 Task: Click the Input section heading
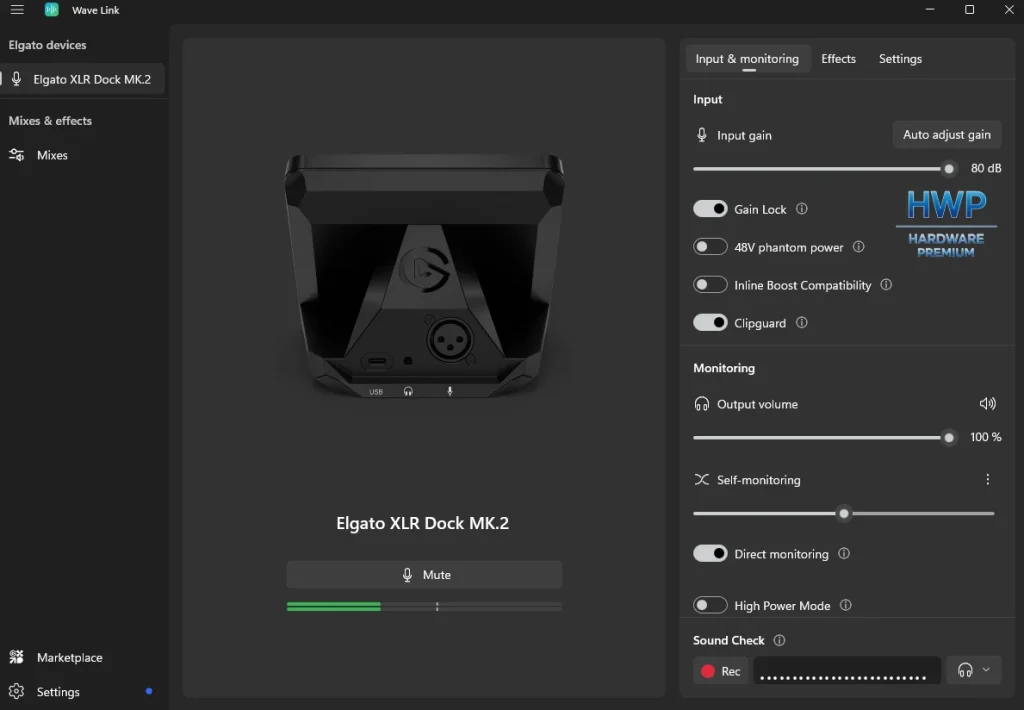pyautogui.click(x=707, y=99)
